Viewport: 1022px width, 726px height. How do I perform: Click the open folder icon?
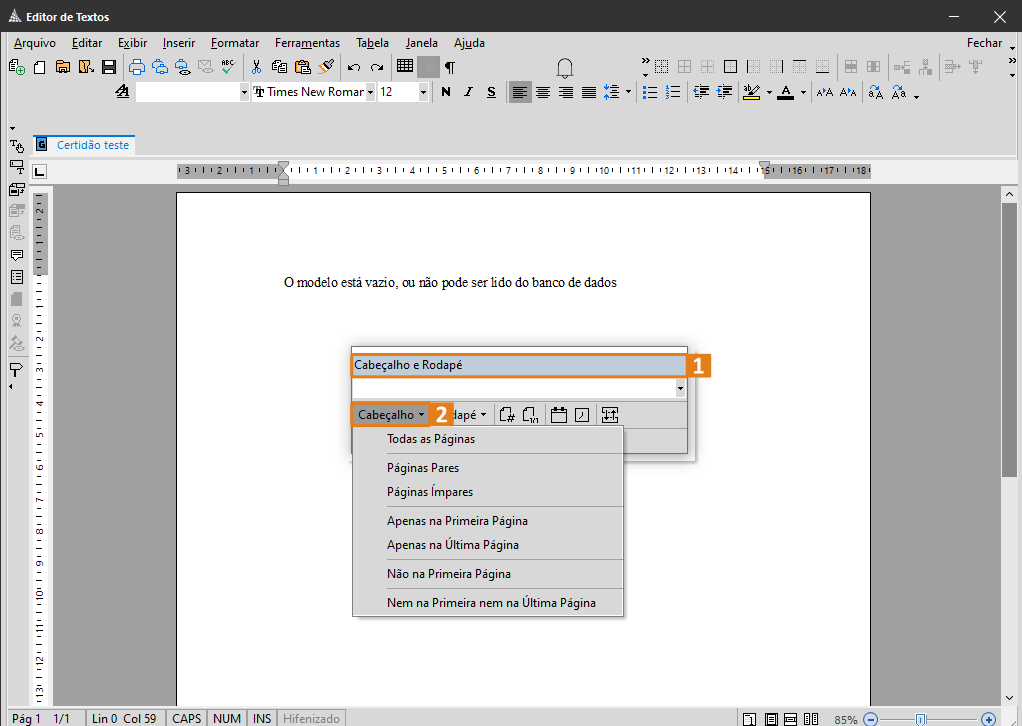point(63,66)
